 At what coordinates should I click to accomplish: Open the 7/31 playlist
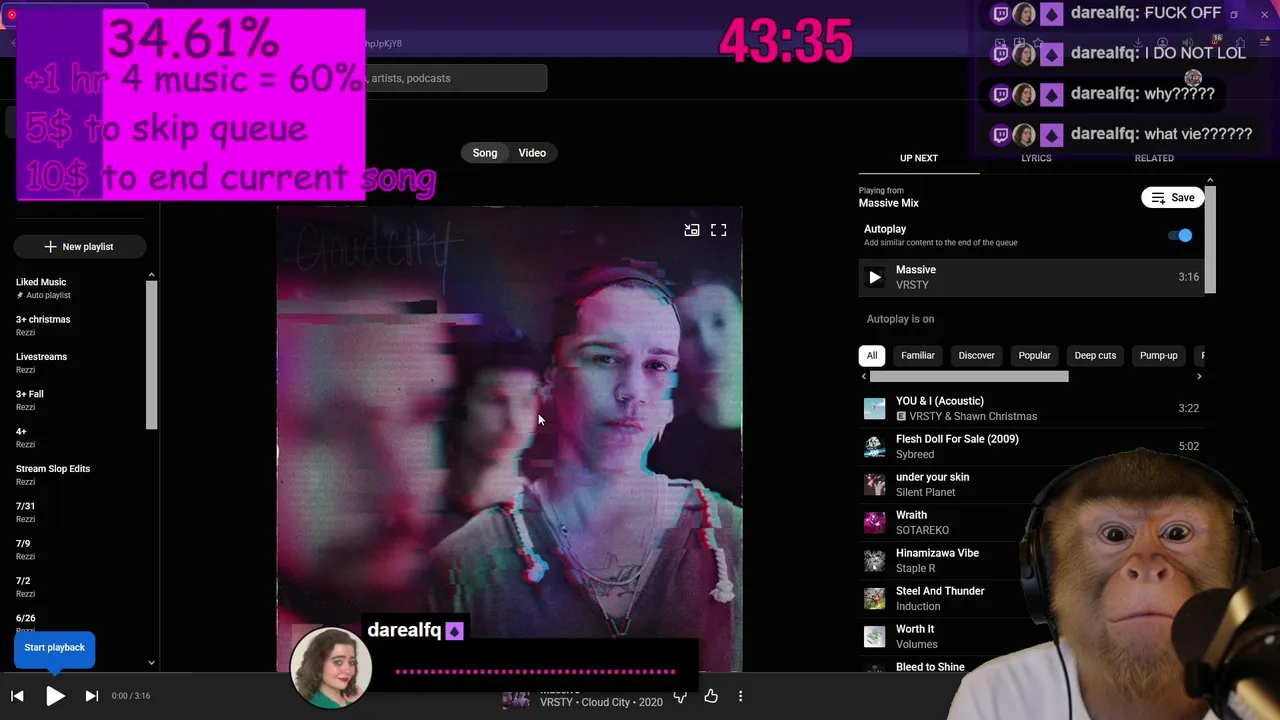pos(25,506)
